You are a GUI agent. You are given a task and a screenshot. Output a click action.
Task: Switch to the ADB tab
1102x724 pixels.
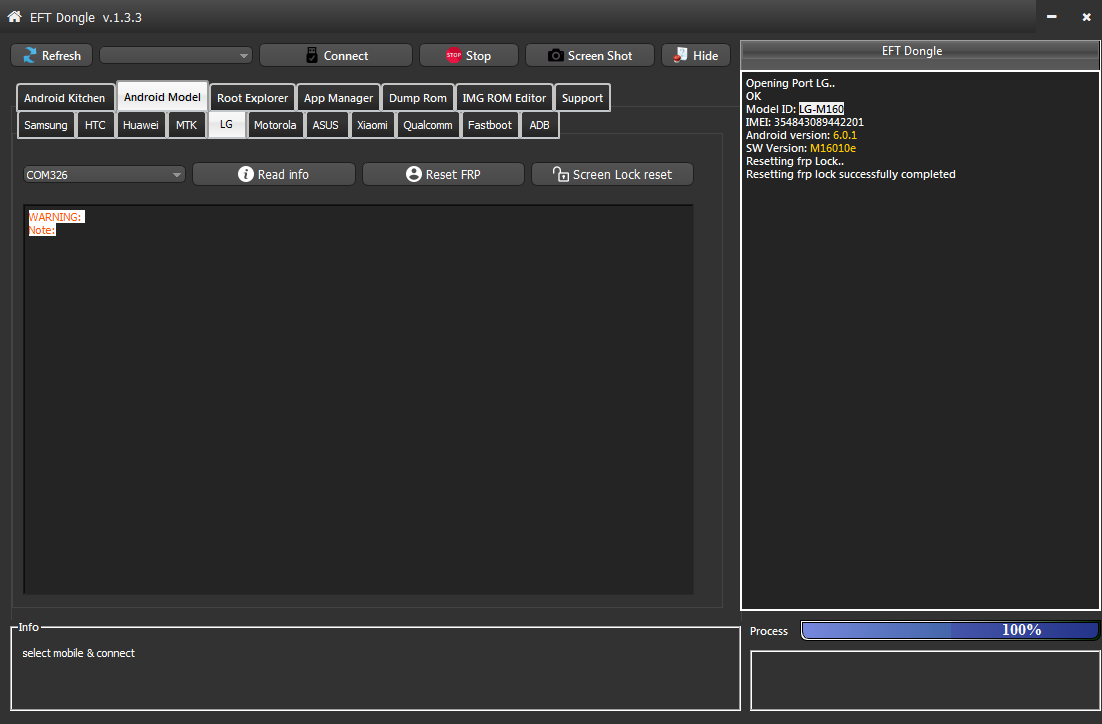(x=539, y=125)
